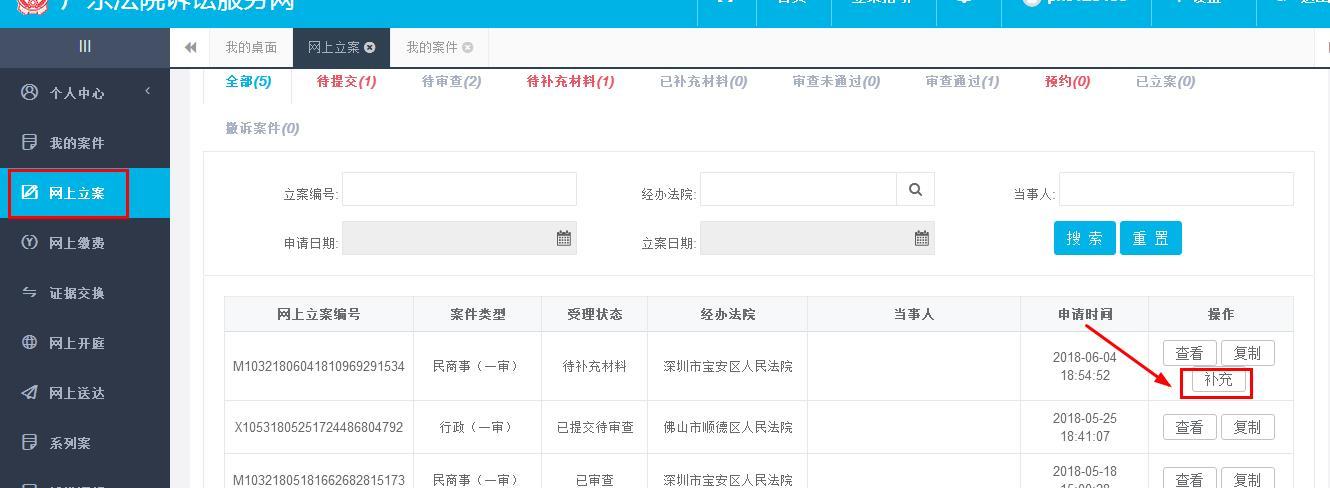Select 网上立案 in the sidebar
This screenshot has width=1330, height=488.
click(85, 193)
